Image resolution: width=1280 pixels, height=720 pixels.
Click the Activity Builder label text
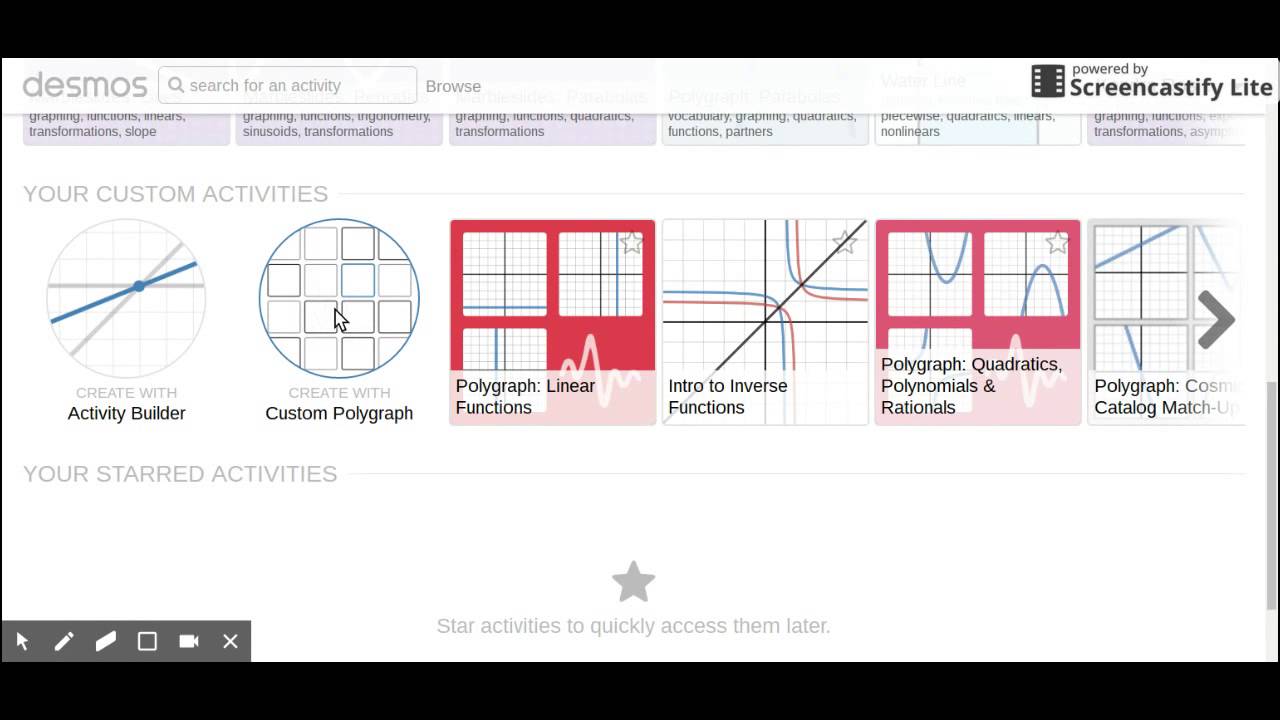(x=126, y=413)
